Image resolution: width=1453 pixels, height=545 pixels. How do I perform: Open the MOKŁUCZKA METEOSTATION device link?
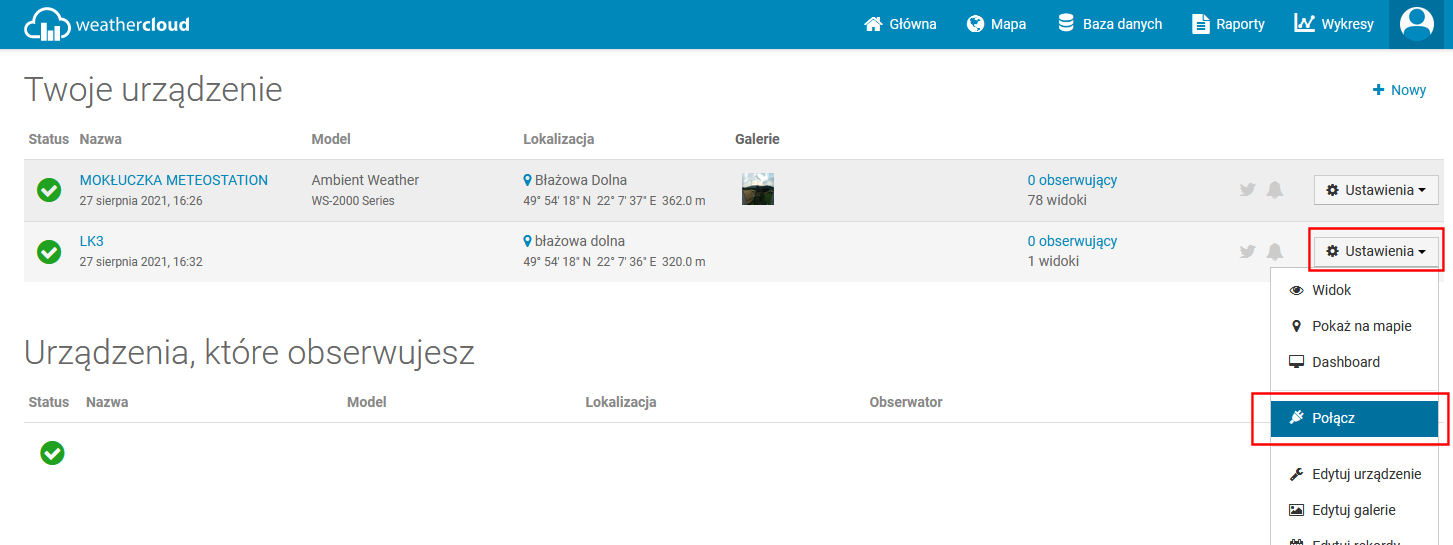click(174, 180)
